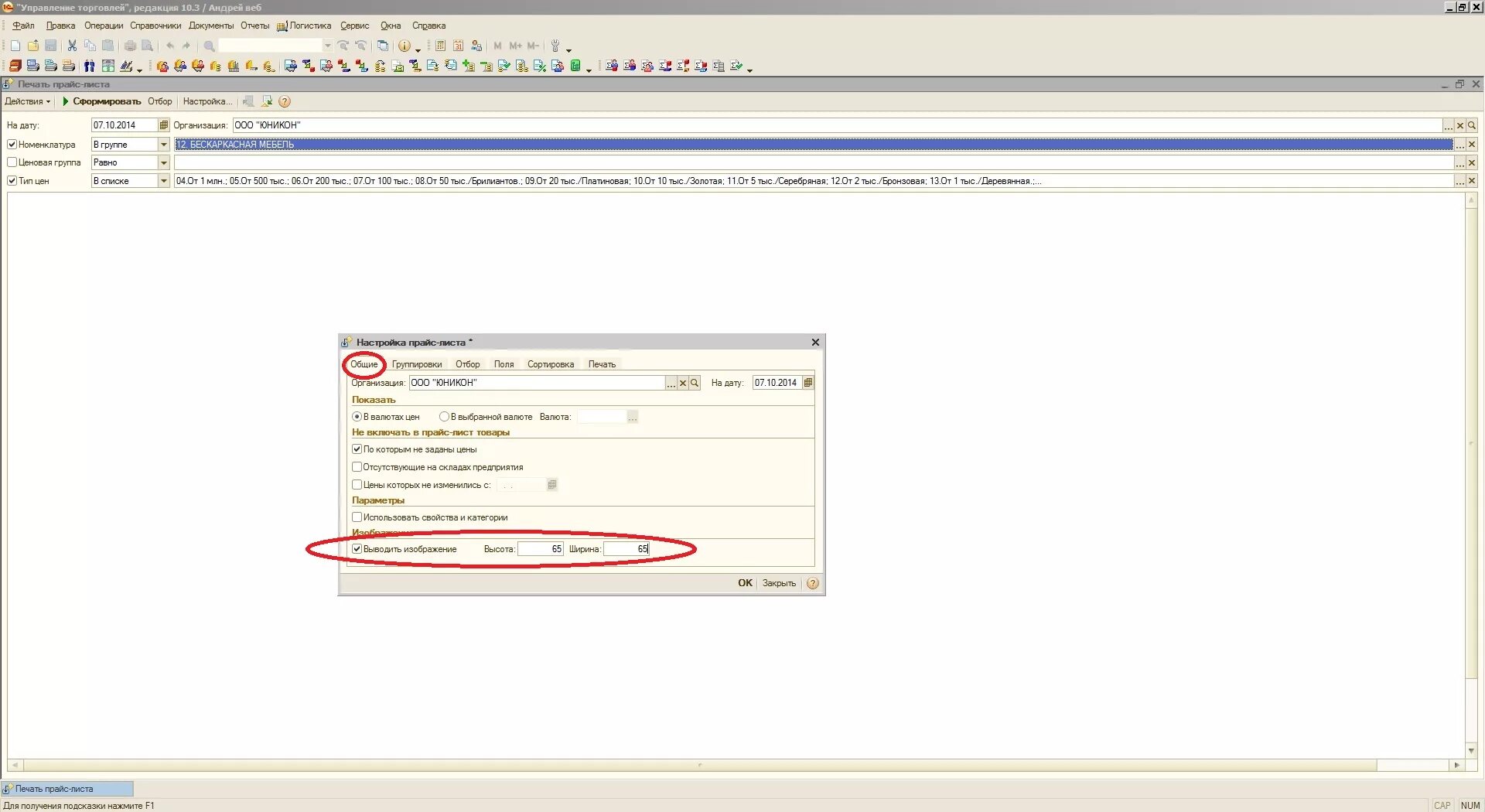
Task: Check 'Цены которых не изменились с'
Action: click(357, 485)
